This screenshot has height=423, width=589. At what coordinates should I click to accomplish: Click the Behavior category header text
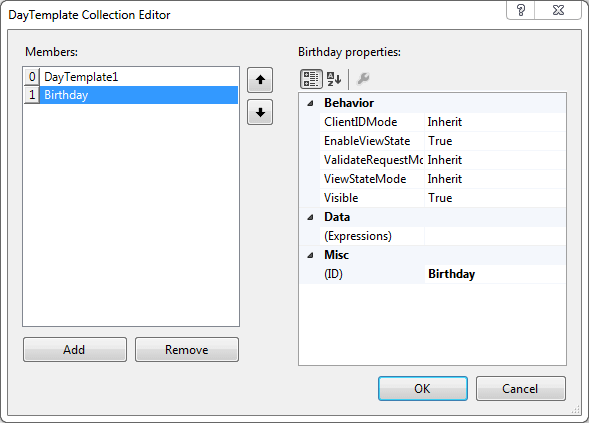point(349,103)
